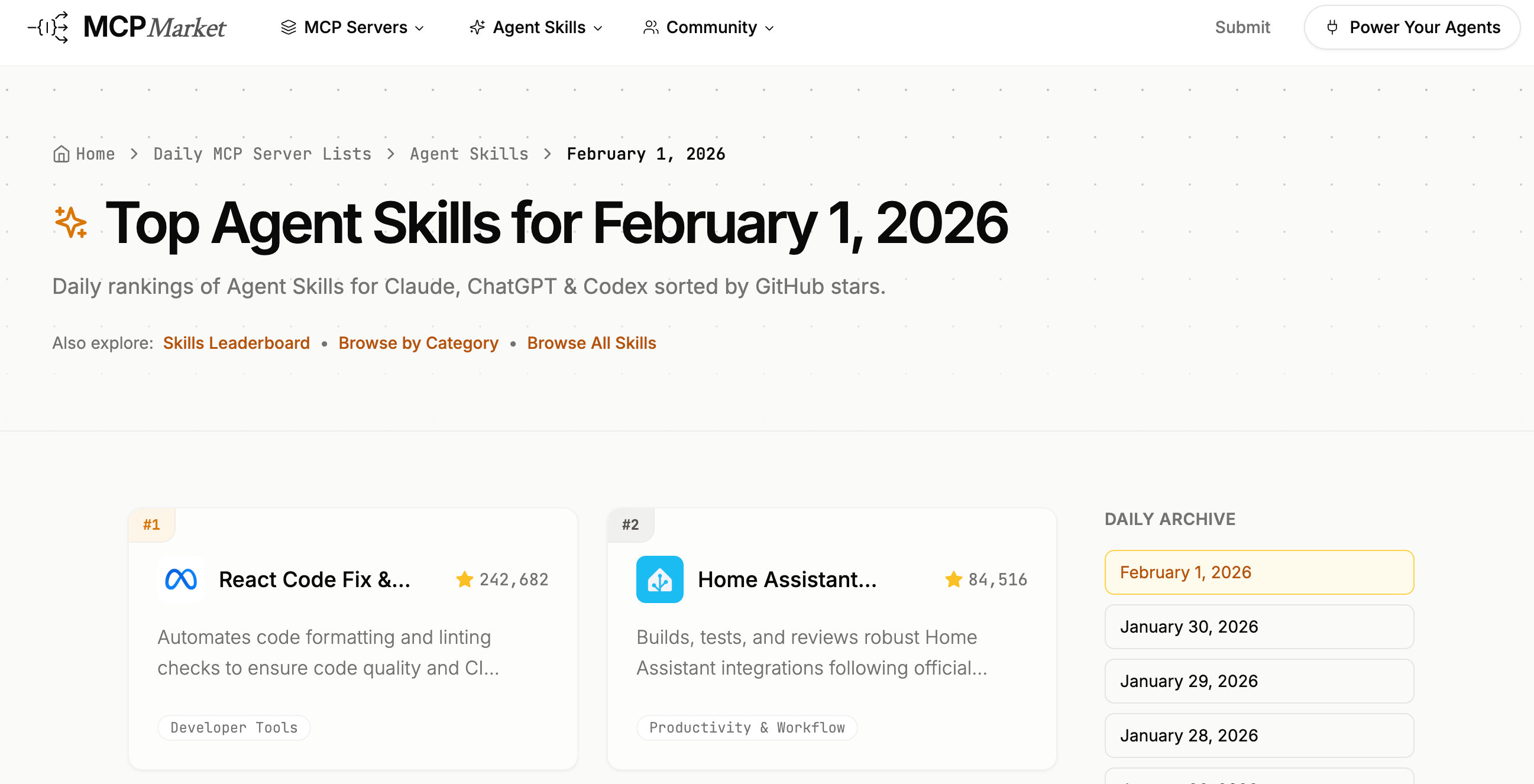
Task: Click the orange sparkle icon beside page title
Action: [71, 223]
